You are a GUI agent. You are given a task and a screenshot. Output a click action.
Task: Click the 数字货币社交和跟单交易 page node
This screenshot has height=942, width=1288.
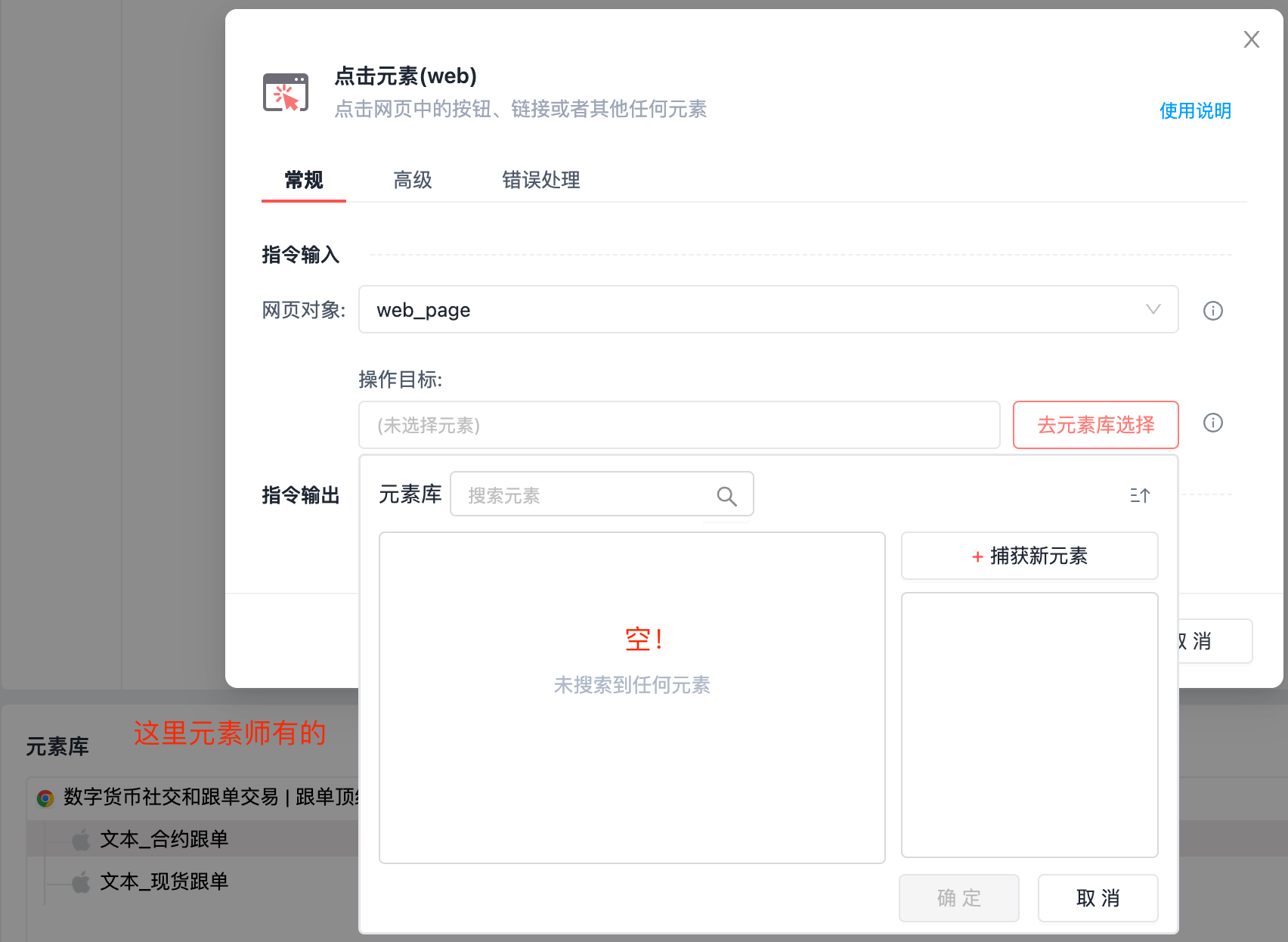point(211,797)
